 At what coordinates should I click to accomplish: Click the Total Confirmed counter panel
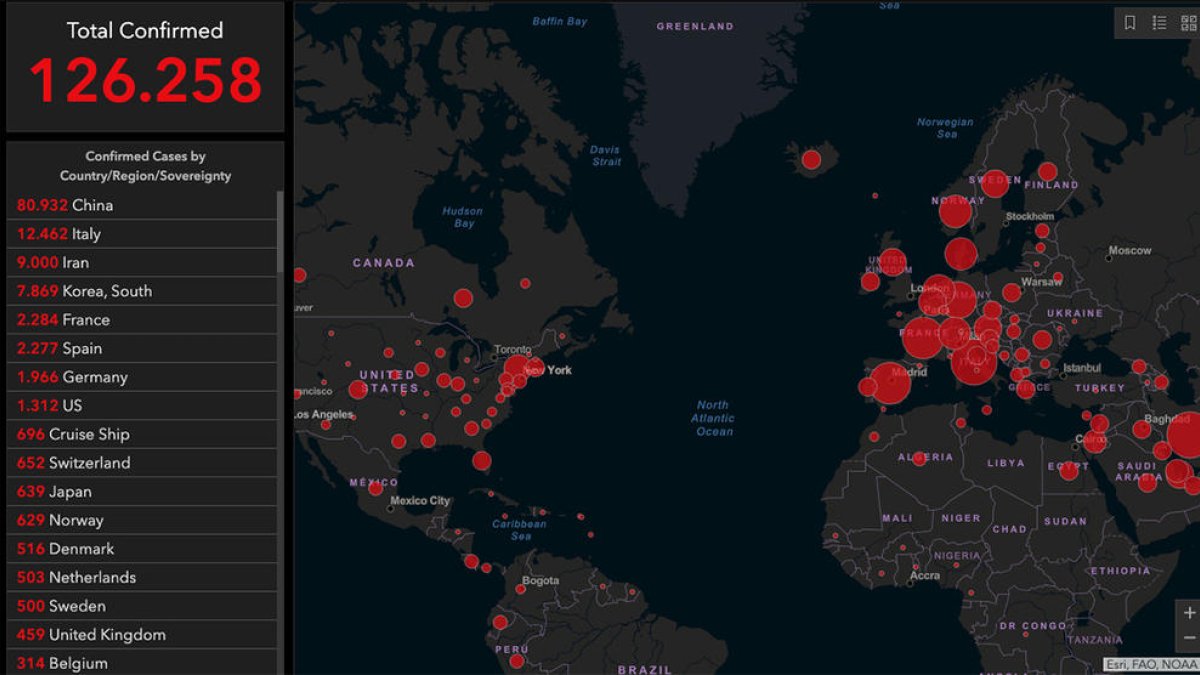(x=146, y=70)
